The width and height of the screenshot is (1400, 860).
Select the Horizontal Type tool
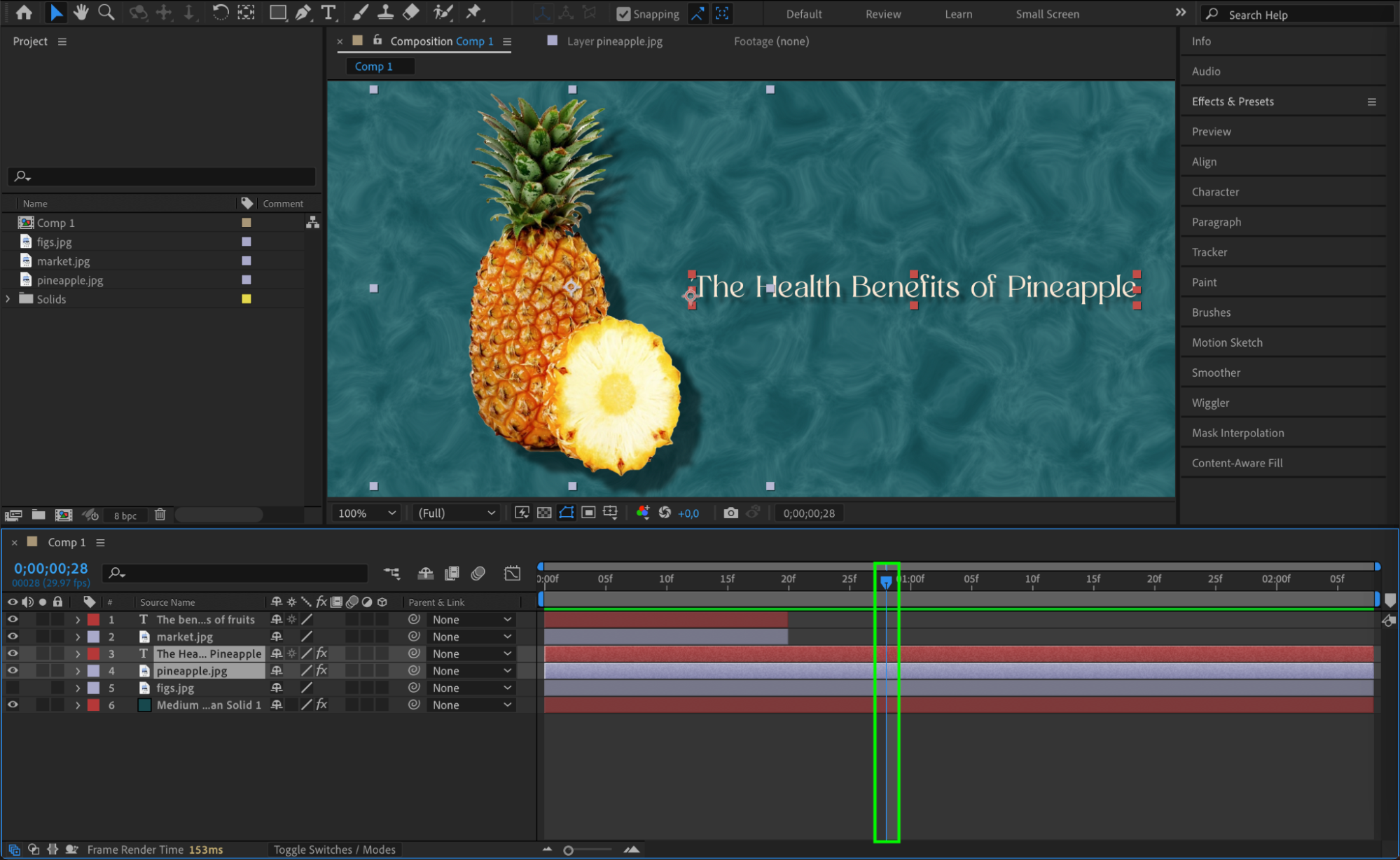point(328,12)
